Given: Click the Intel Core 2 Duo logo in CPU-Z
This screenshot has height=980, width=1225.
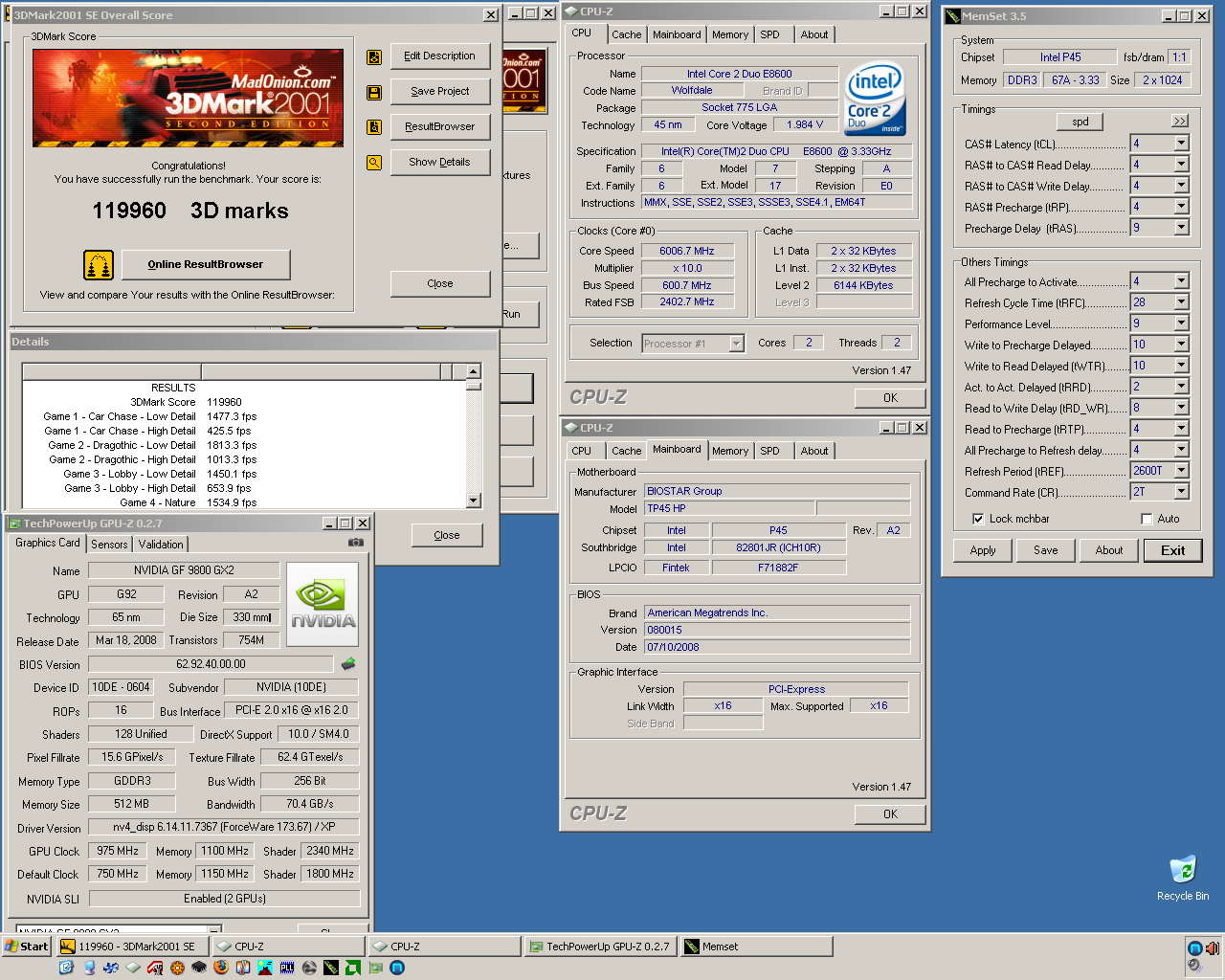Looking at the screenshot, I should coord(875,100).
